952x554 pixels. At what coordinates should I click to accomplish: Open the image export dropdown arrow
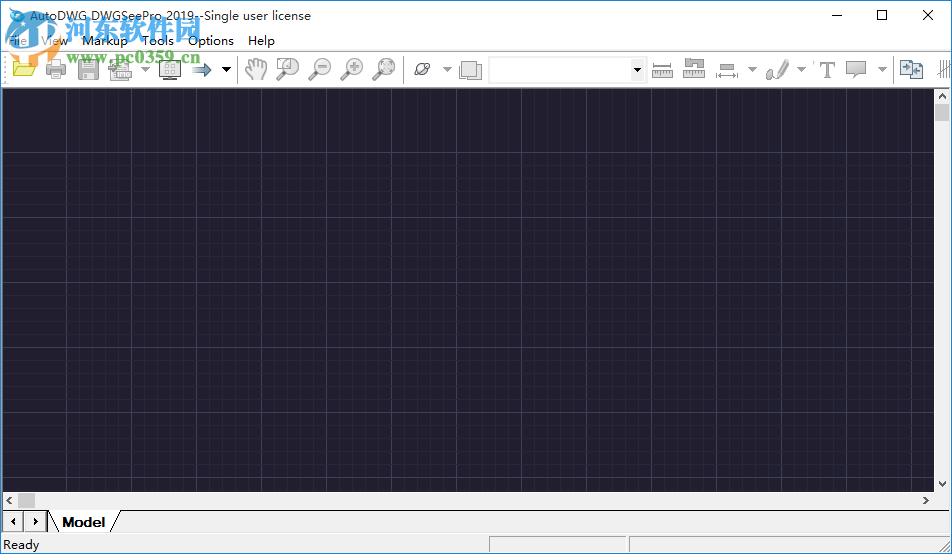tap(145, 69)
